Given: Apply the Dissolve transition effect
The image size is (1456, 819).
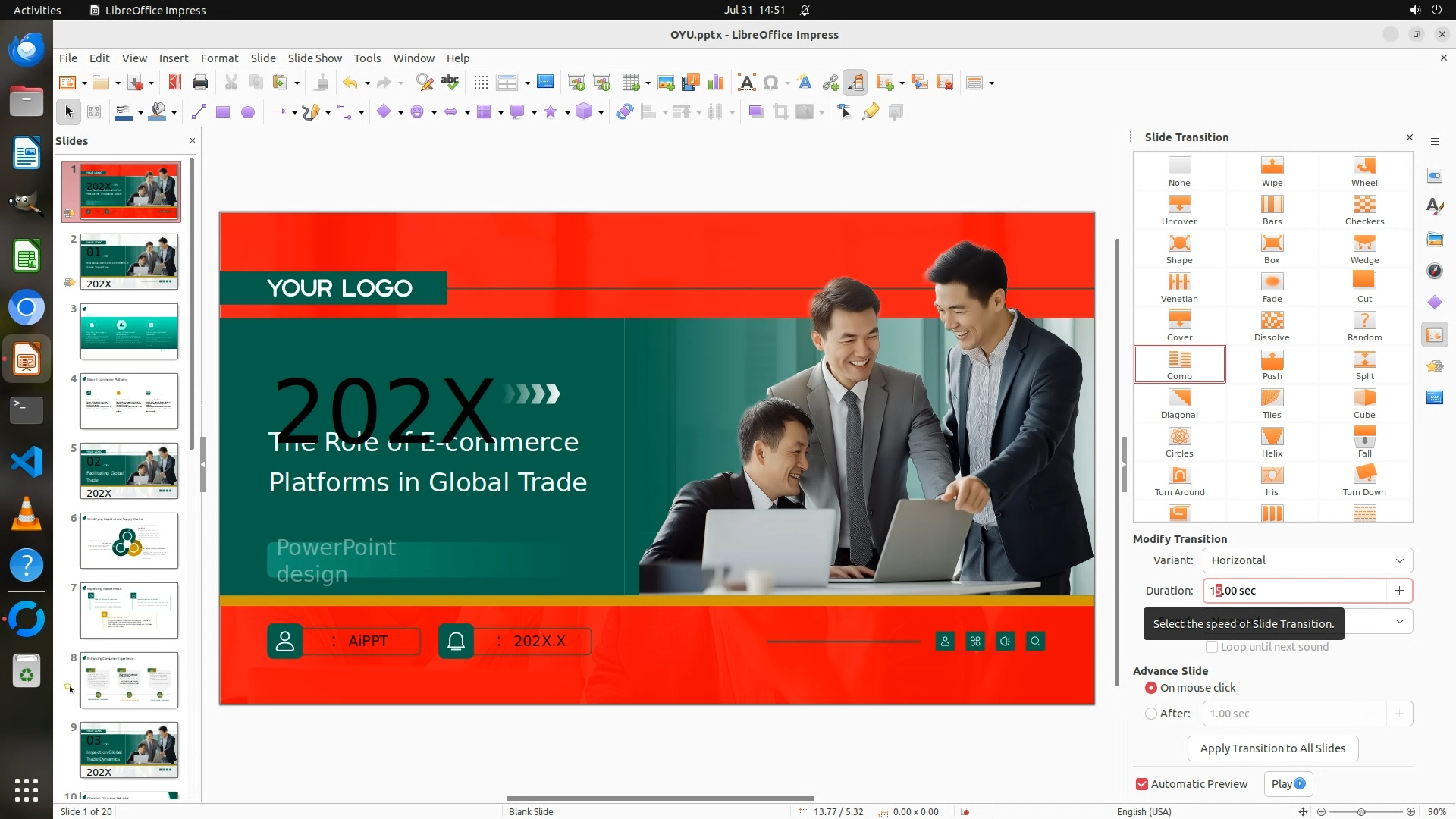Looking at the screenshot, I should click(x=1272, y=325).
